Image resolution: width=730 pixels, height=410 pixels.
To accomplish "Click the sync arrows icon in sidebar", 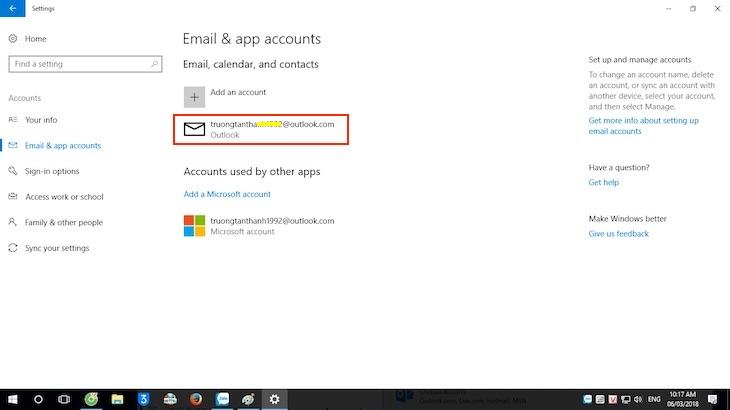I will [x=13, y=248].
